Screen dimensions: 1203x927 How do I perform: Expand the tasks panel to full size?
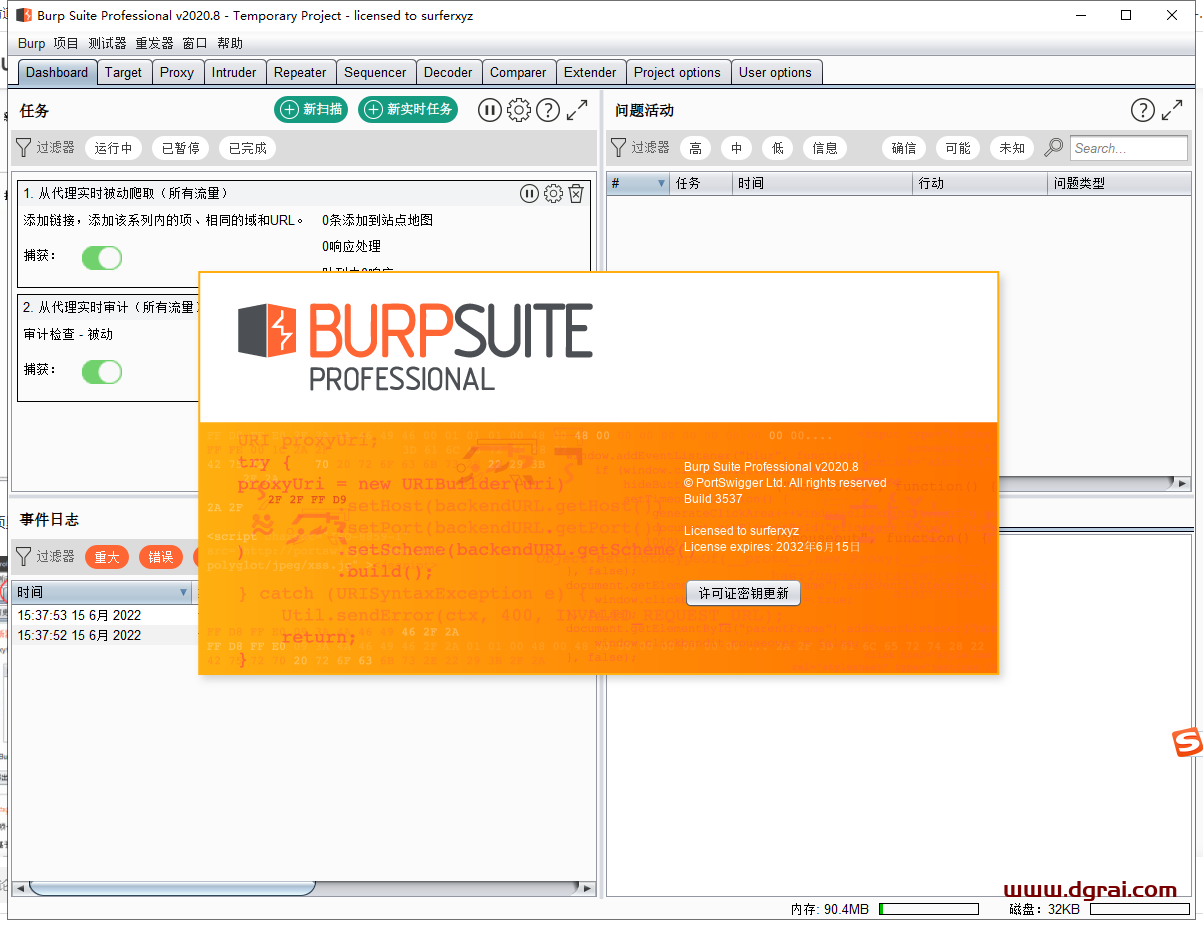click(577, 110)
